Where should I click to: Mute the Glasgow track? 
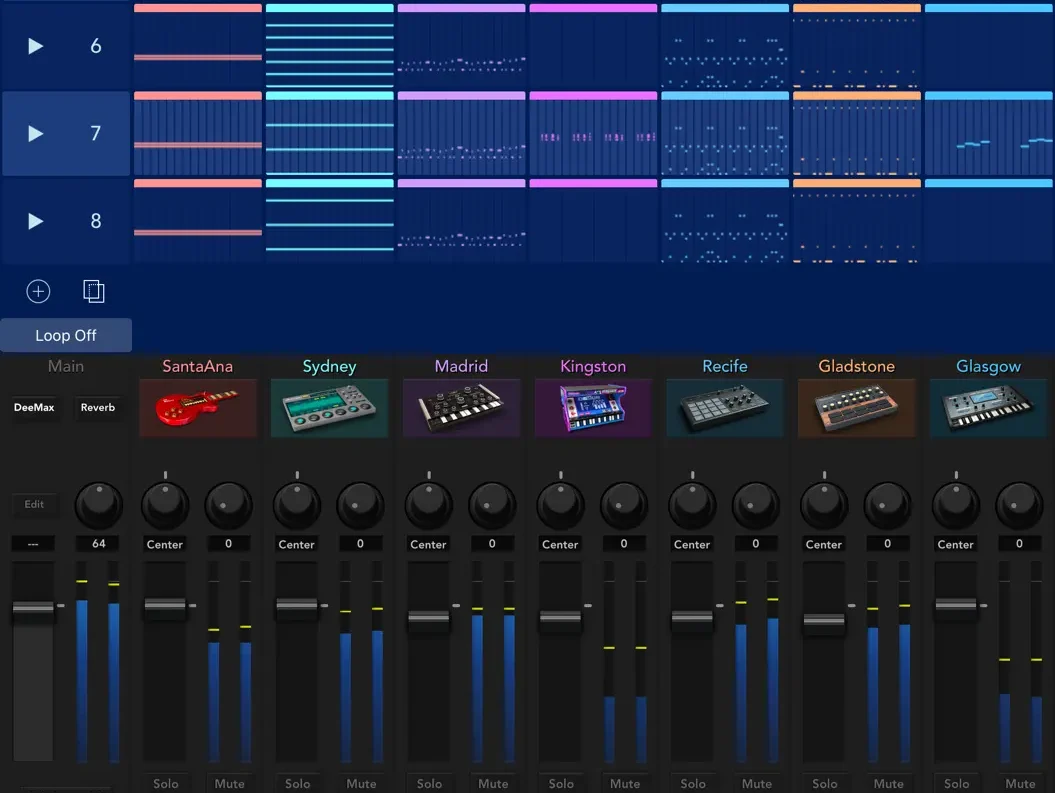click(x=1021, y=784)
